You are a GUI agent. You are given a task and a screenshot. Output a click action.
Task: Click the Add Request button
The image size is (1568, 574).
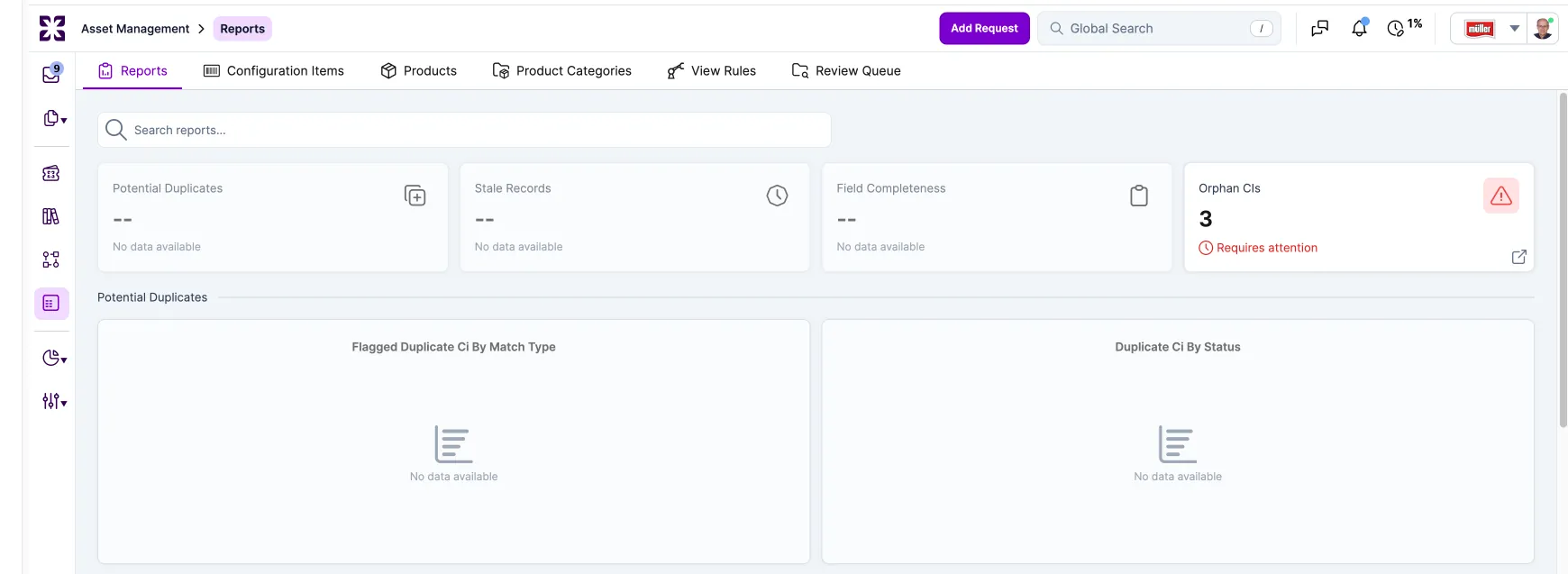coord(984,28)
